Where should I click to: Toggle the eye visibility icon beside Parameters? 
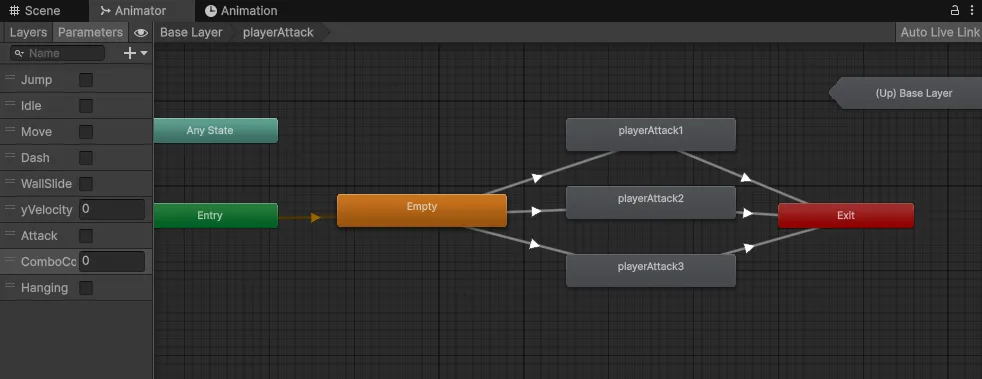click(x=141, y=33)
